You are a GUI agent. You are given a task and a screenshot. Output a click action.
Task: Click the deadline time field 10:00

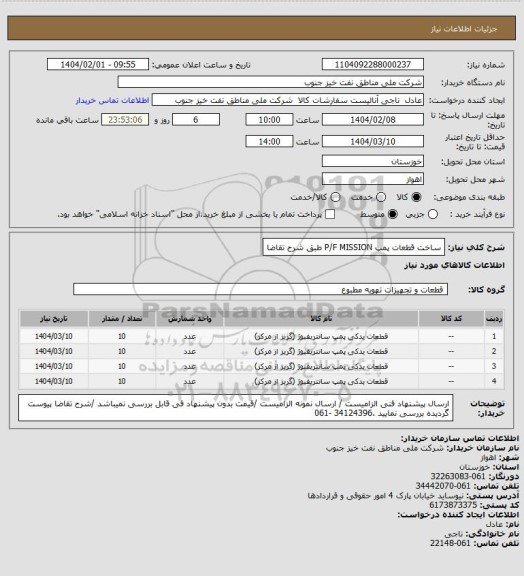click(x=269, y=120)
